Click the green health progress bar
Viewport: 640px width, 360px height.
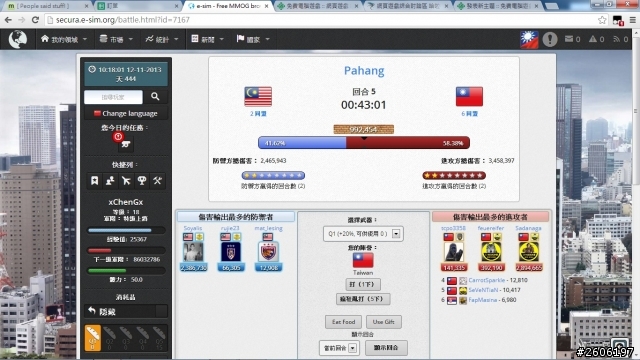pyautogui.click(x=126, y=271)
